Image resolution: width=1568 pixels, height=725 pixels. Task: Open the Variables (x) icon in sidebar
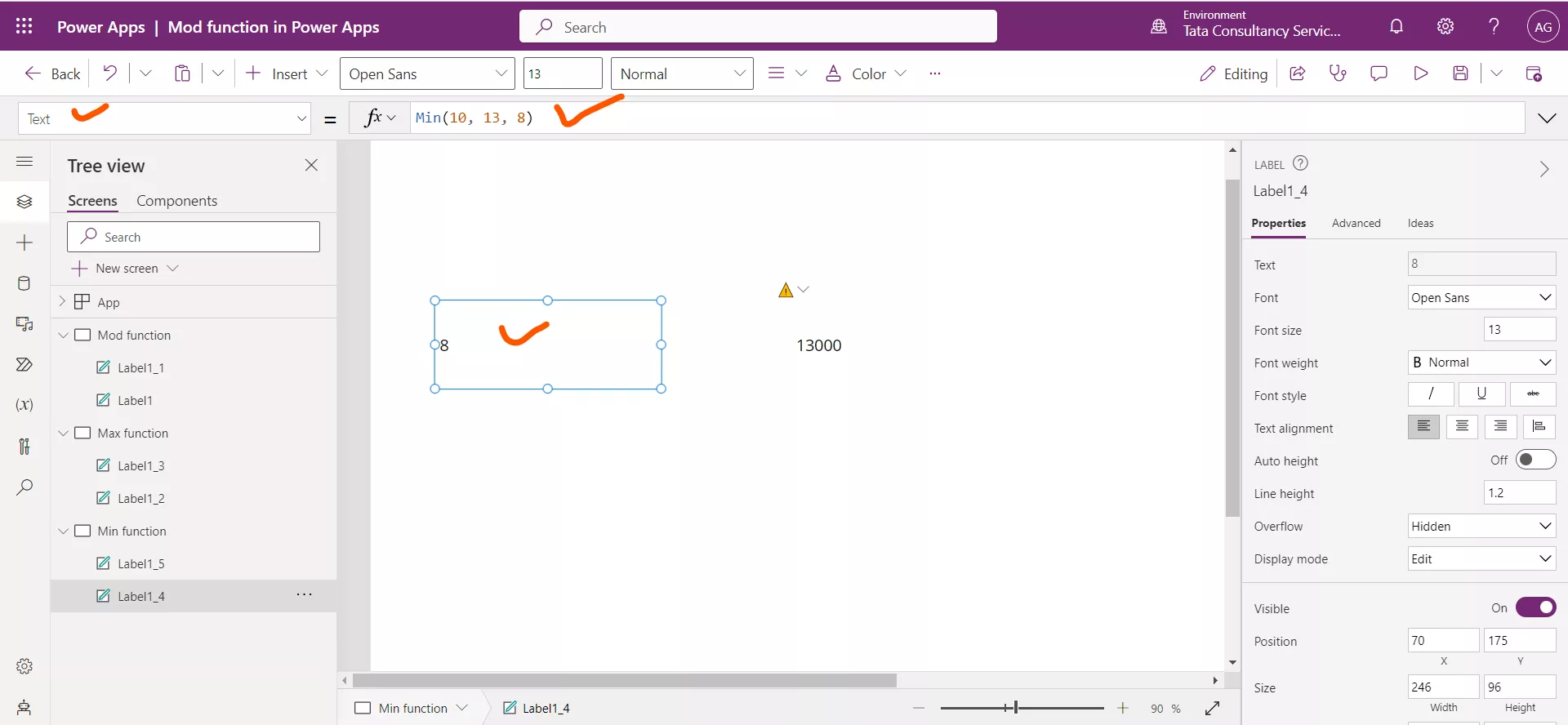click(24, 405)
